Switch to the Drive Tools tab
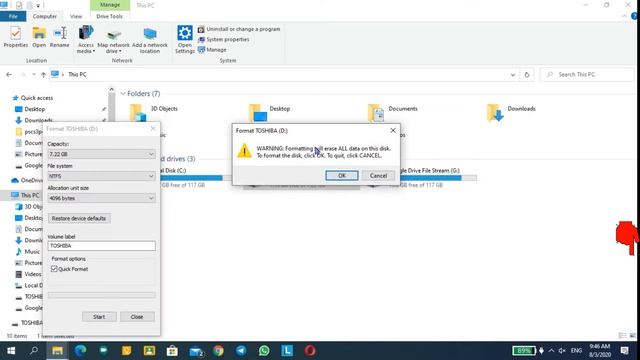Screen dimensions: 640x360 click(109, 16)
